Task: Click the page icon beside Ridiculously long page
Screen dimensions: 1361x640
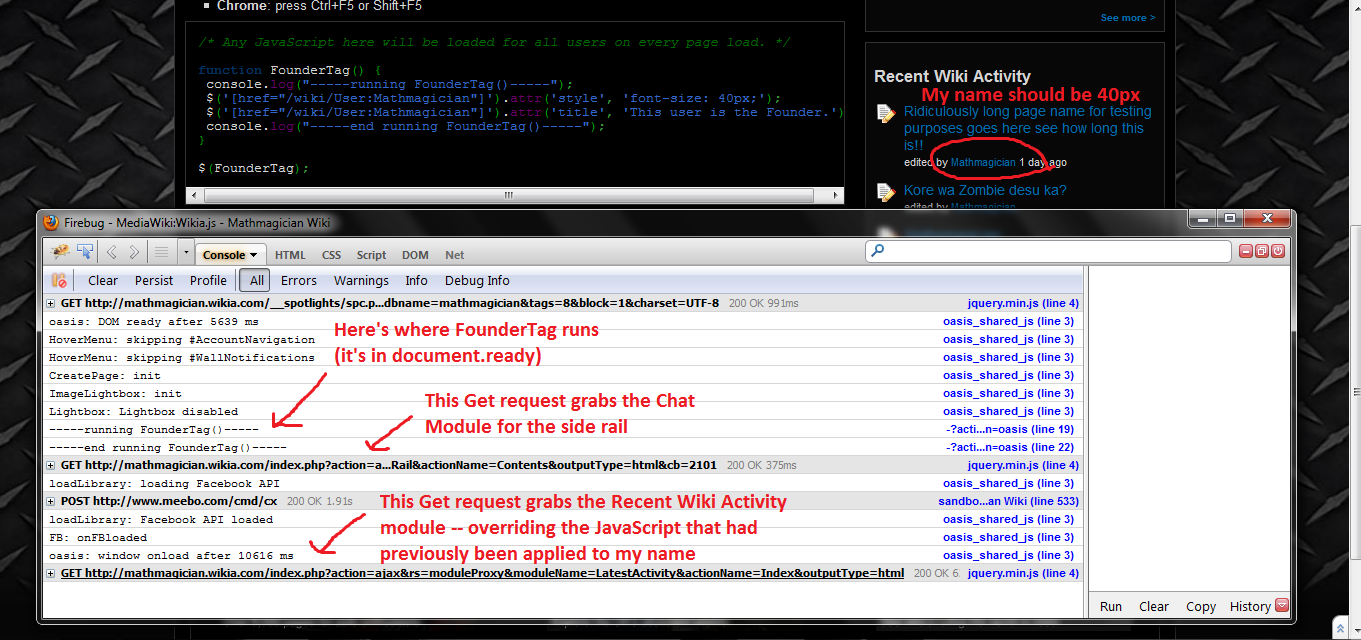Action: [885, 113]
